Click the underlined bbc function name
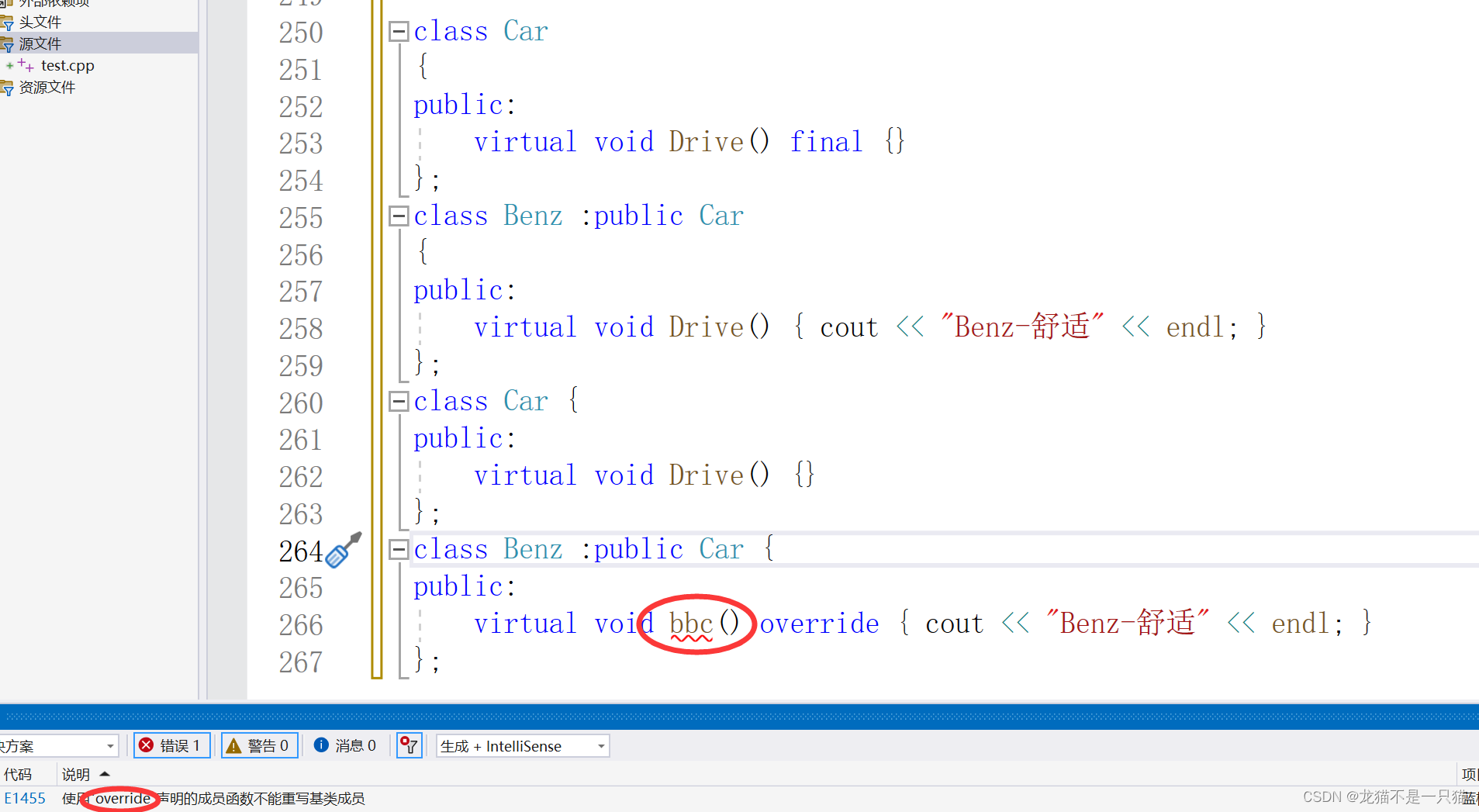The image size is (1479, 812). [690, 624]
